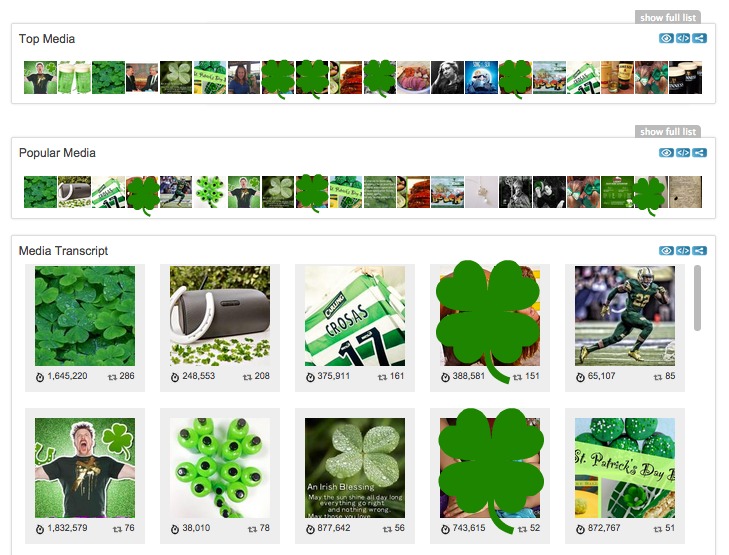
Task: Click the Media Transcript vertical scrollbar
Action: point(697,298)
